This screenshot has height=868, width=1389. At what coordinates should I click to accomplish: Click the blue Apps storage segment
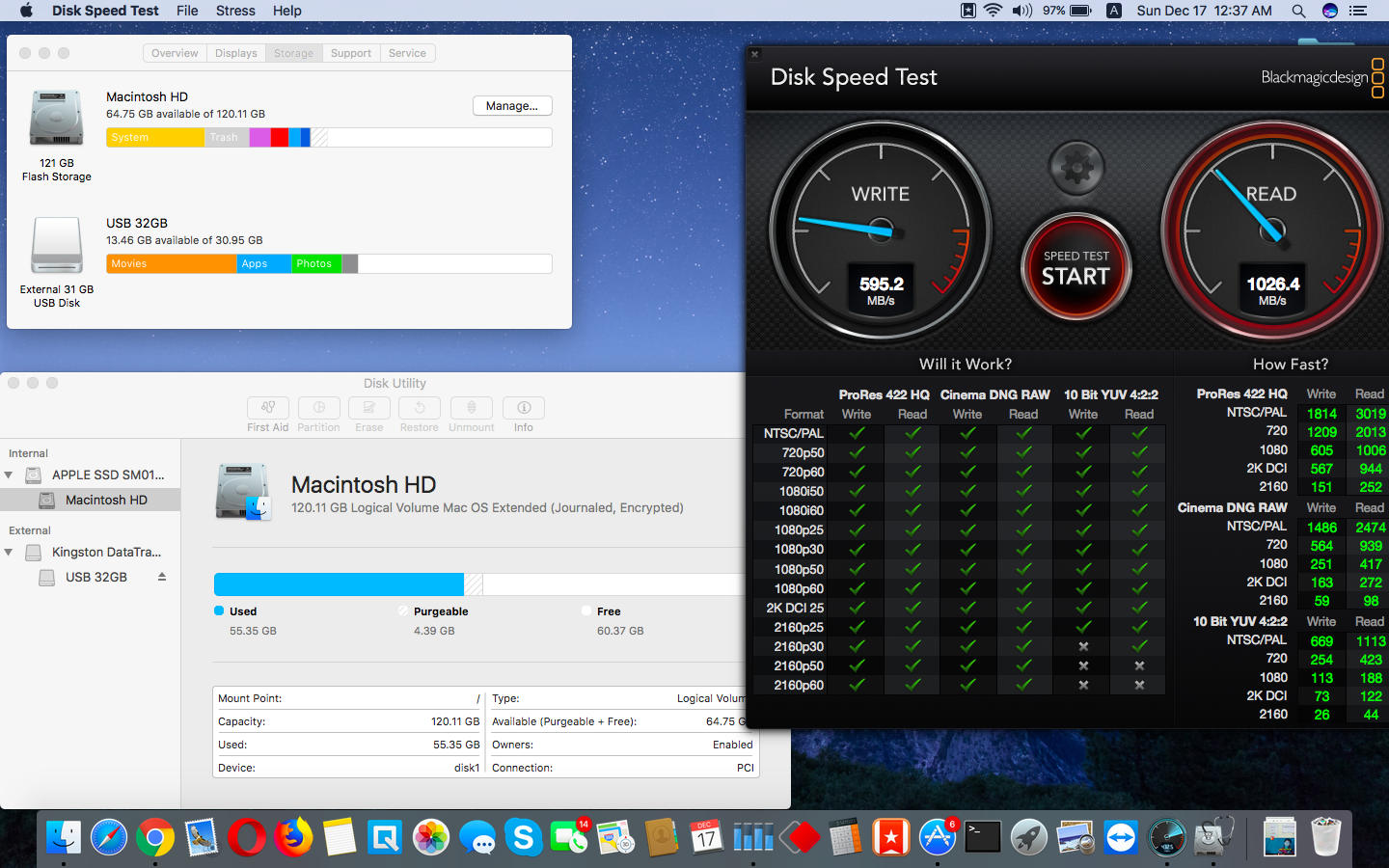(264, 263)
